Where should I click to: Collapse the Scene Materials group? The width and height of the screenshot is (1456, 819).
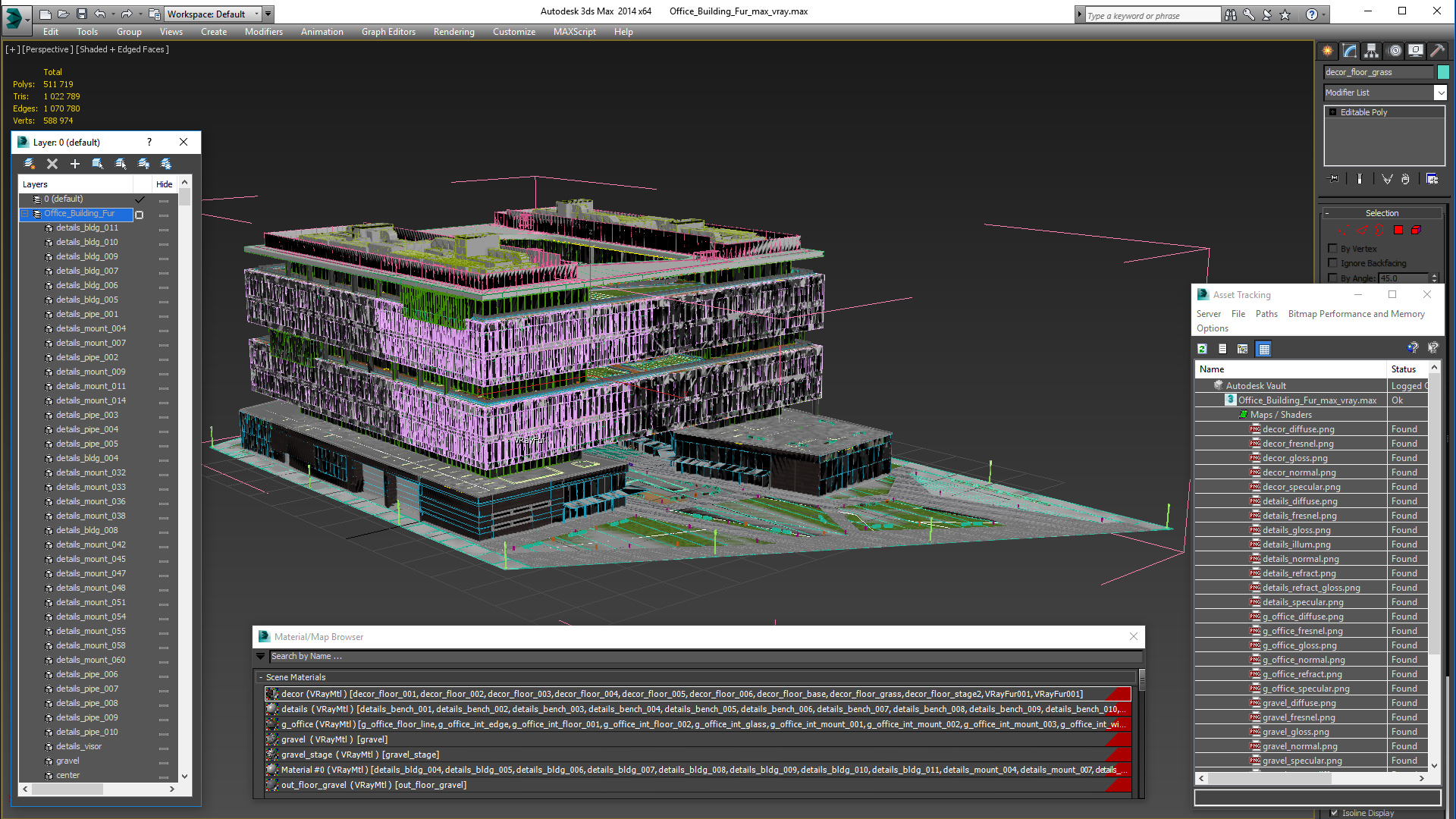pyautogui.click(x=261, y=677)
